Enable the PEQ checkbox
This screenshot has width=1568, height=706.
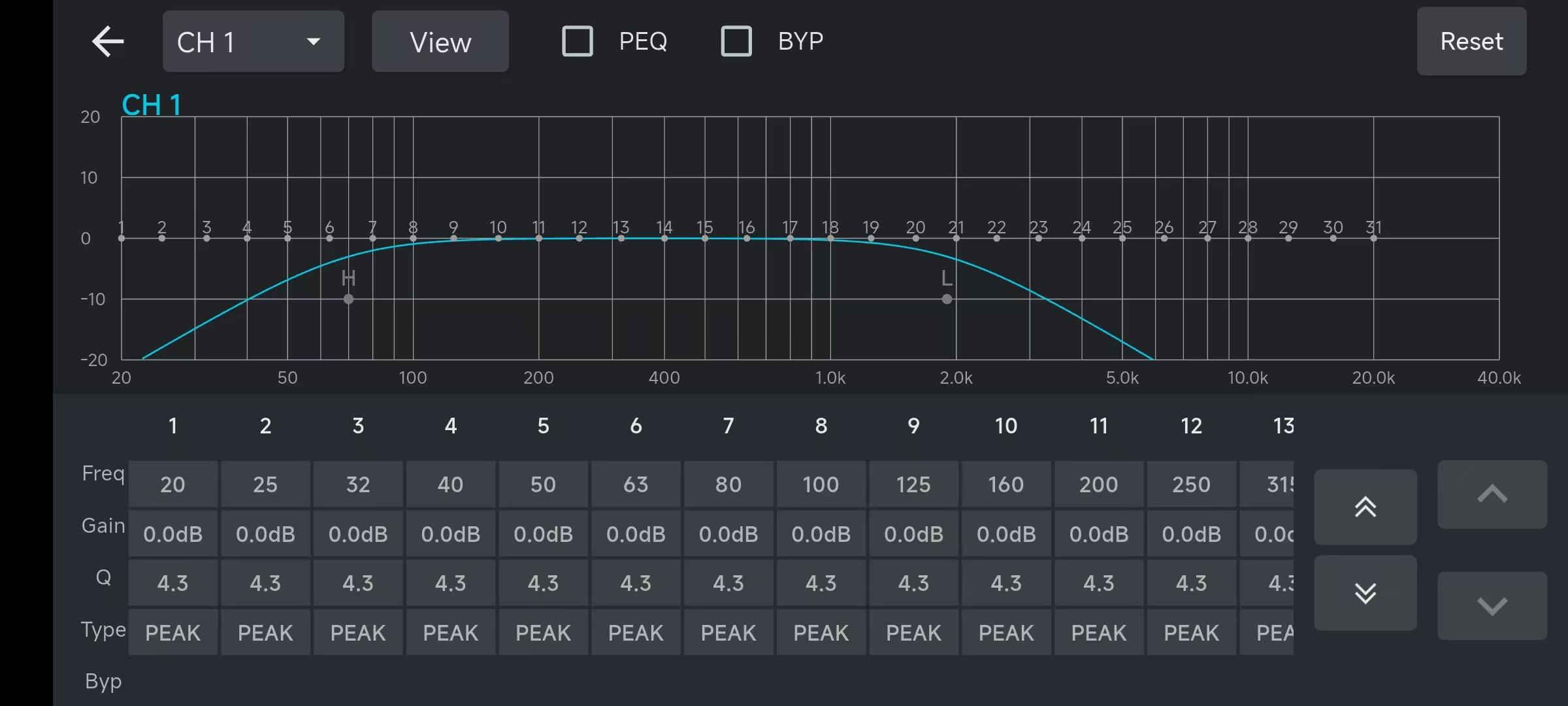click(x=578, y=41)
